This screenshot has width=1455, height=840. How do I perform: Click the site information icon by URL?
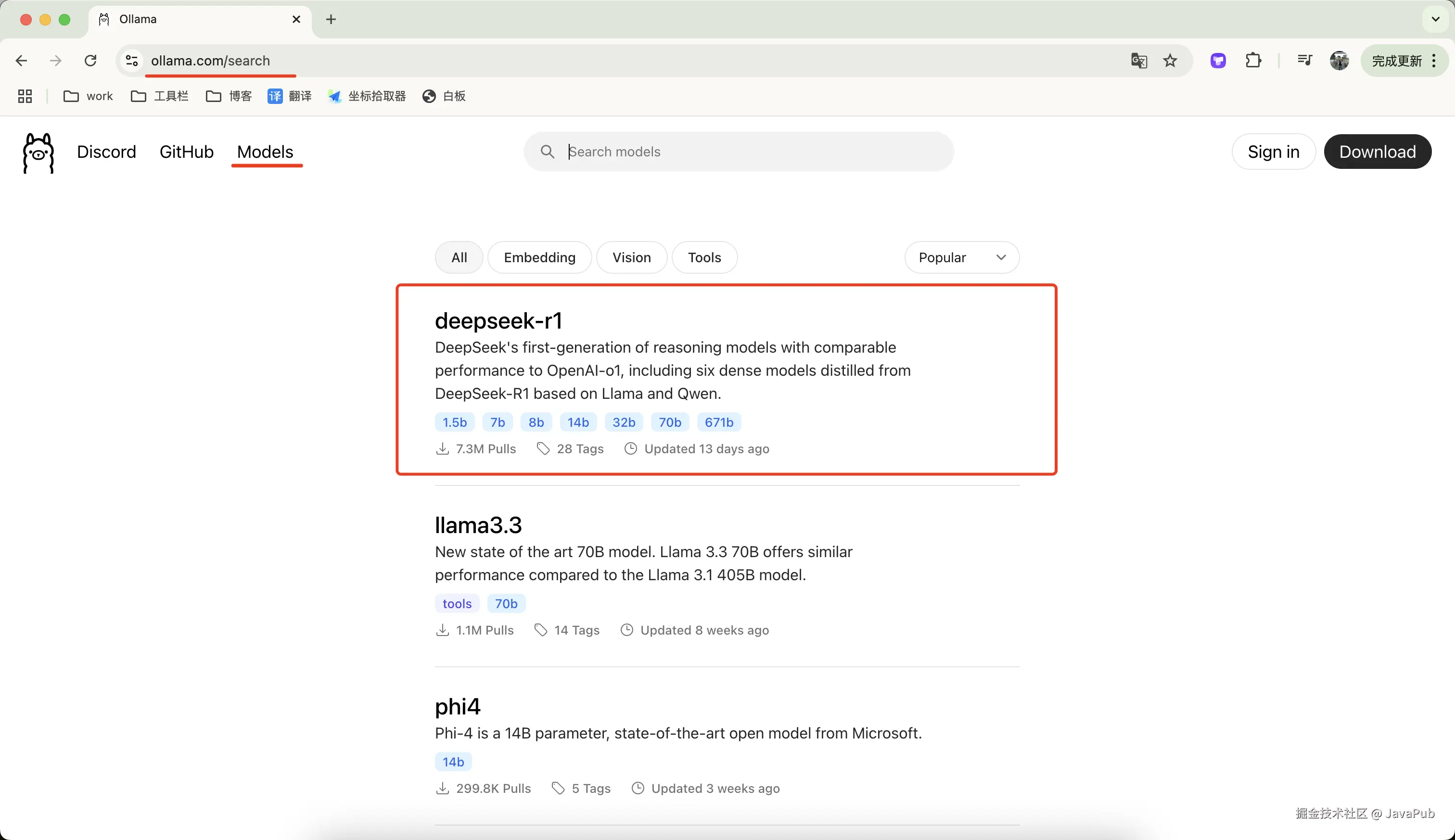pos(131,61)
